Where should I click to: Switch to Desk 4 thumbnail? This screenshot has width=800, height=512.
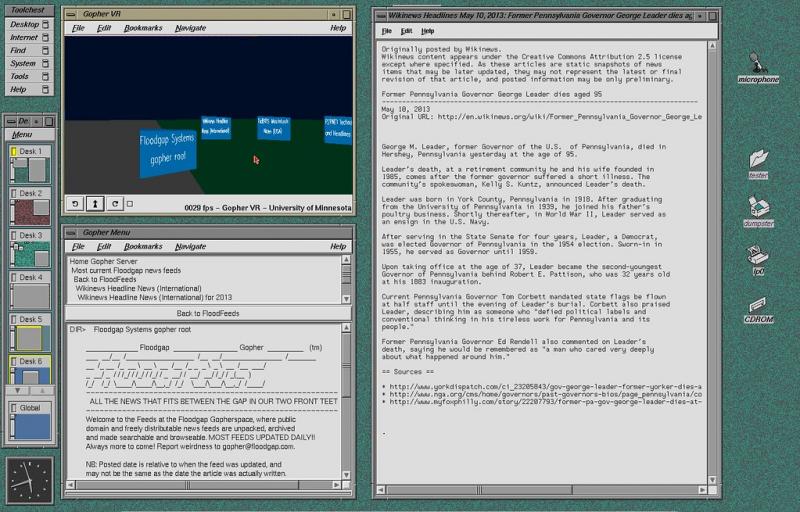tap(30, 290)
